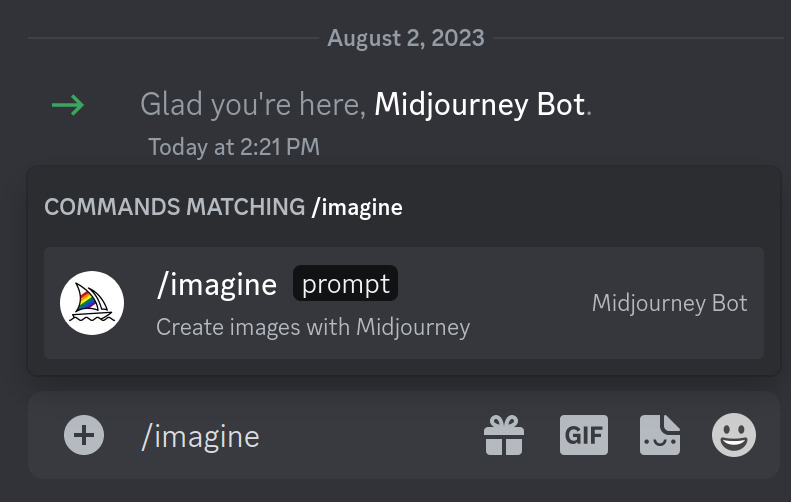Click the prompt option pill
Screen dimensions: 791x502
tap(346, 284)
